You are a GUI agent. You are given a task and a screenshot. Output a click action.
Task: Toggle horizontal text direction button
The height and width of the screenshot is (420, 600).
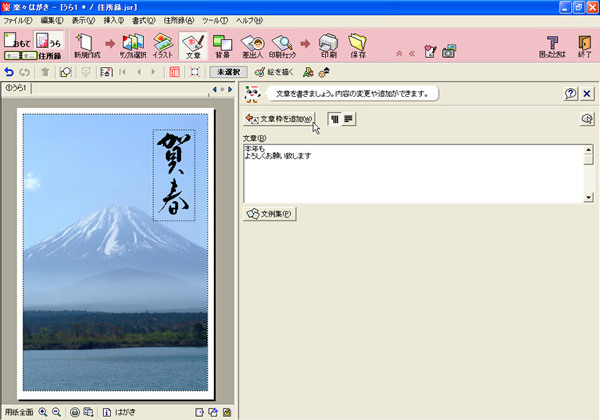(x=350, y=119)
